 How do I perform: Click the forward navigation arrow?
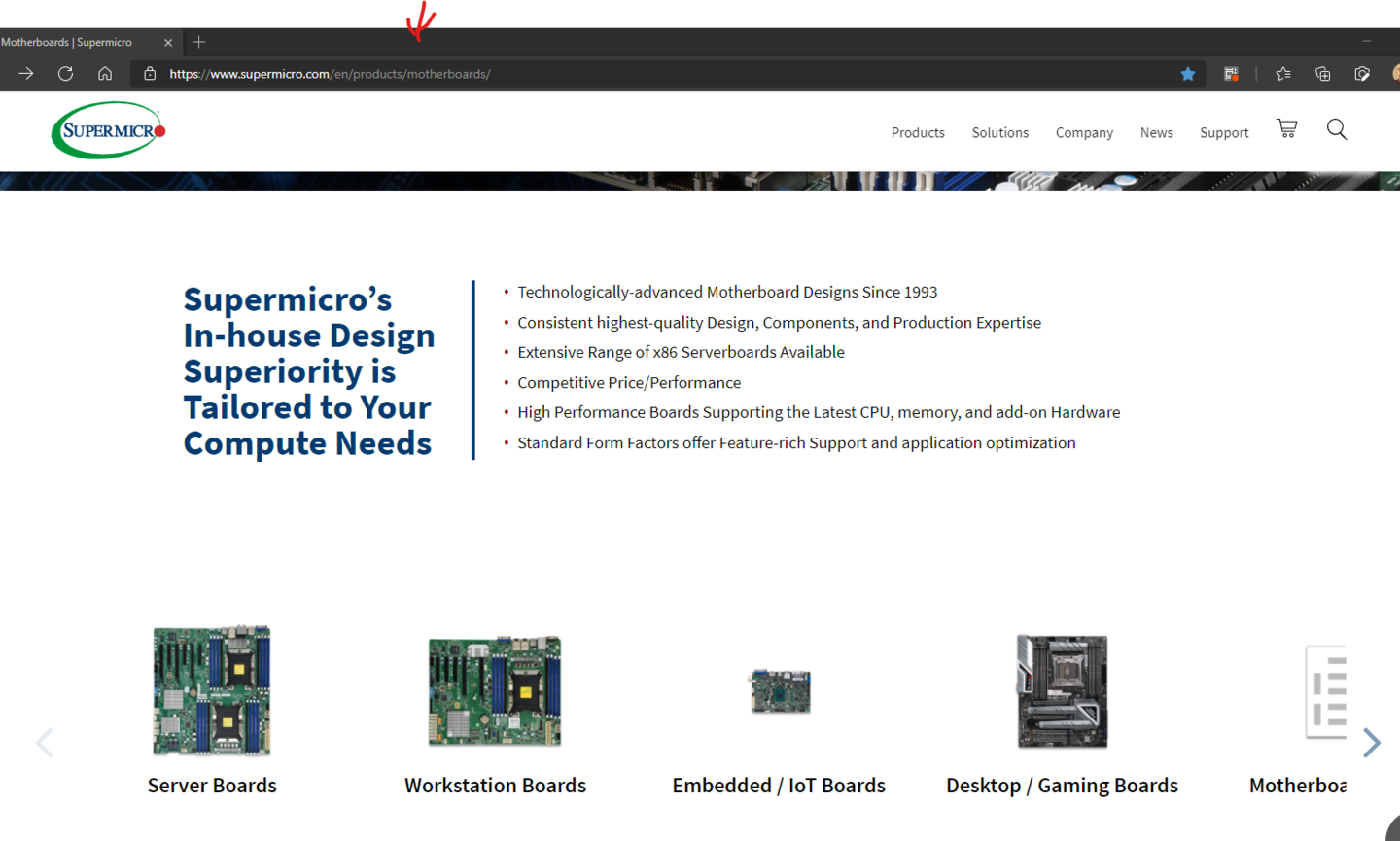(x=26, y=74)
